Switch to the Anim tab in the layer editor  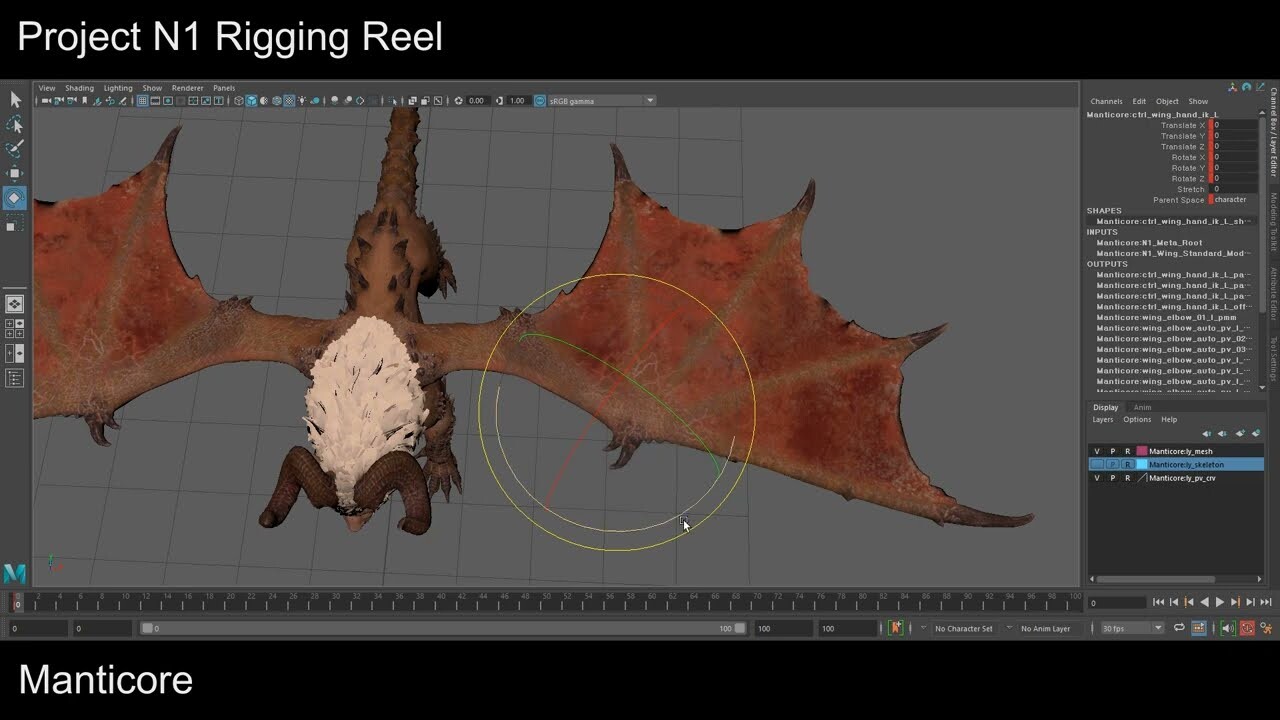point(1142,407)
